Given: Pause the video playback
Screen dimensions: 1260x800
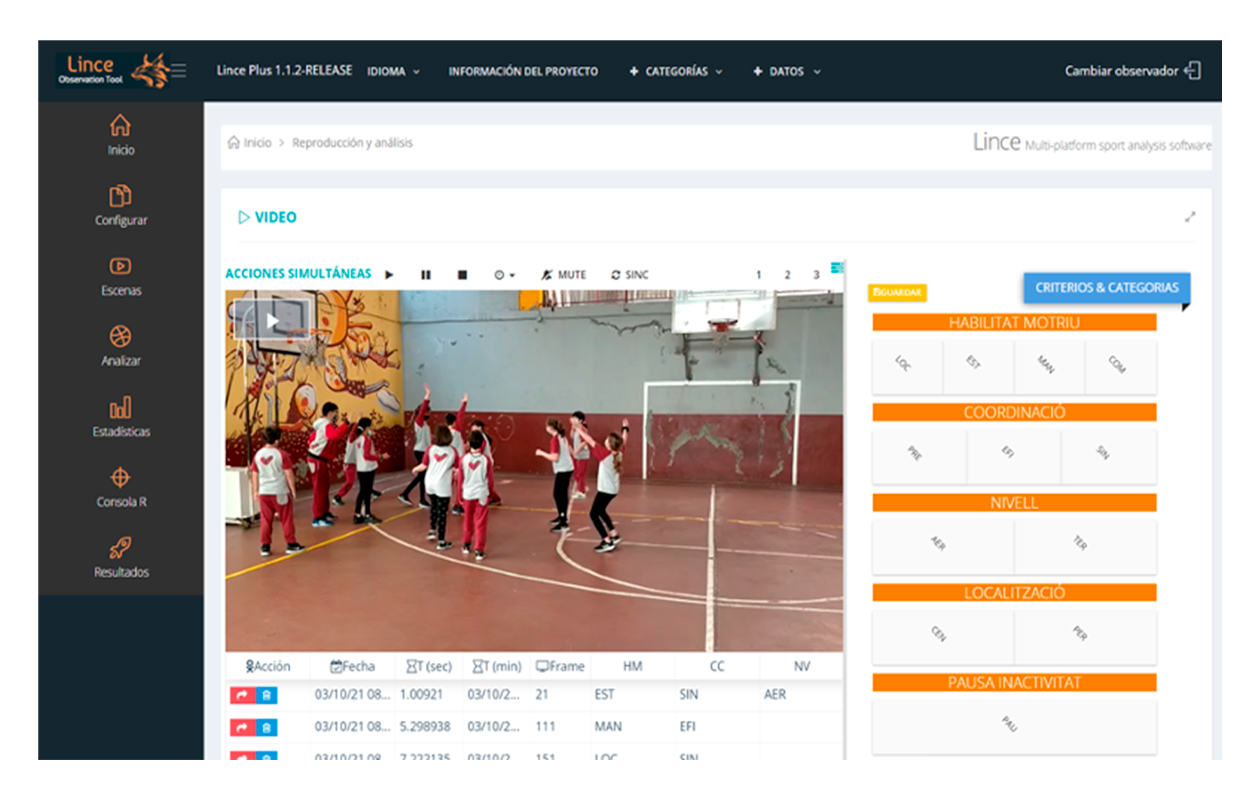Looking at the screenshot, I should coord(426,275).
